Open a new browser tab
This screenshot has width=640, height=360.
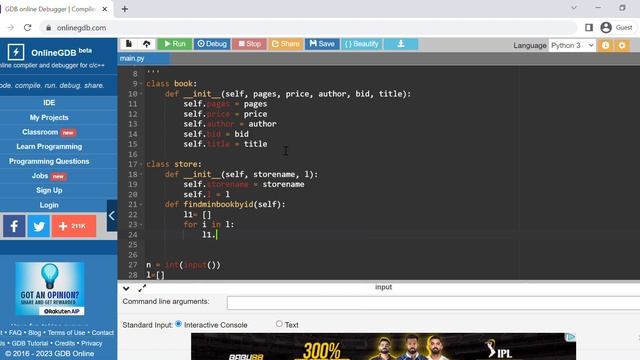pyautogui.click(x=124, y=9)
